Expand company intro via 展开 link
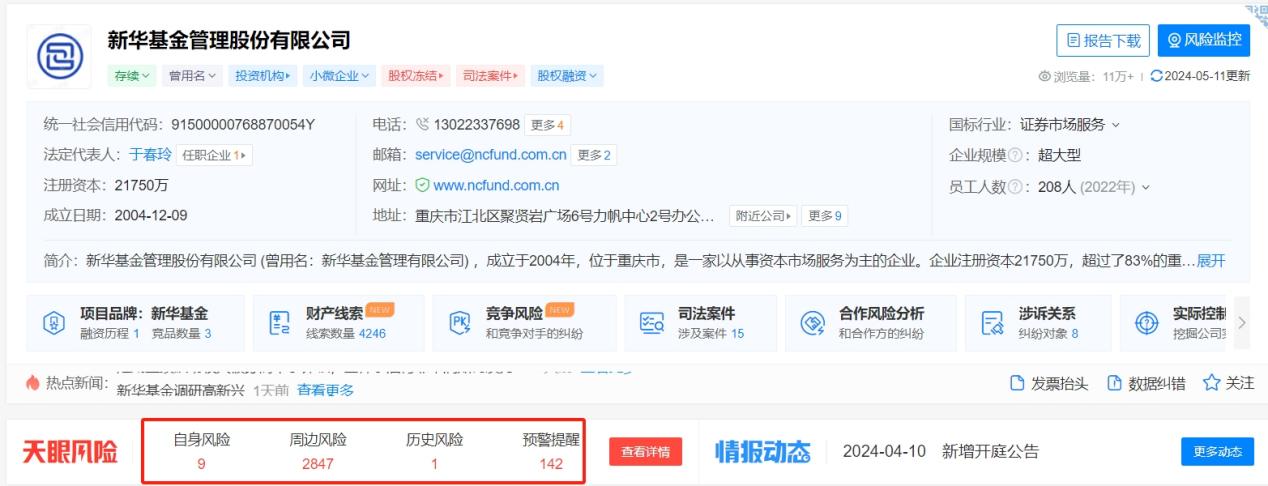Viewport: 1268px width, 486px height. click(1210, 260)
